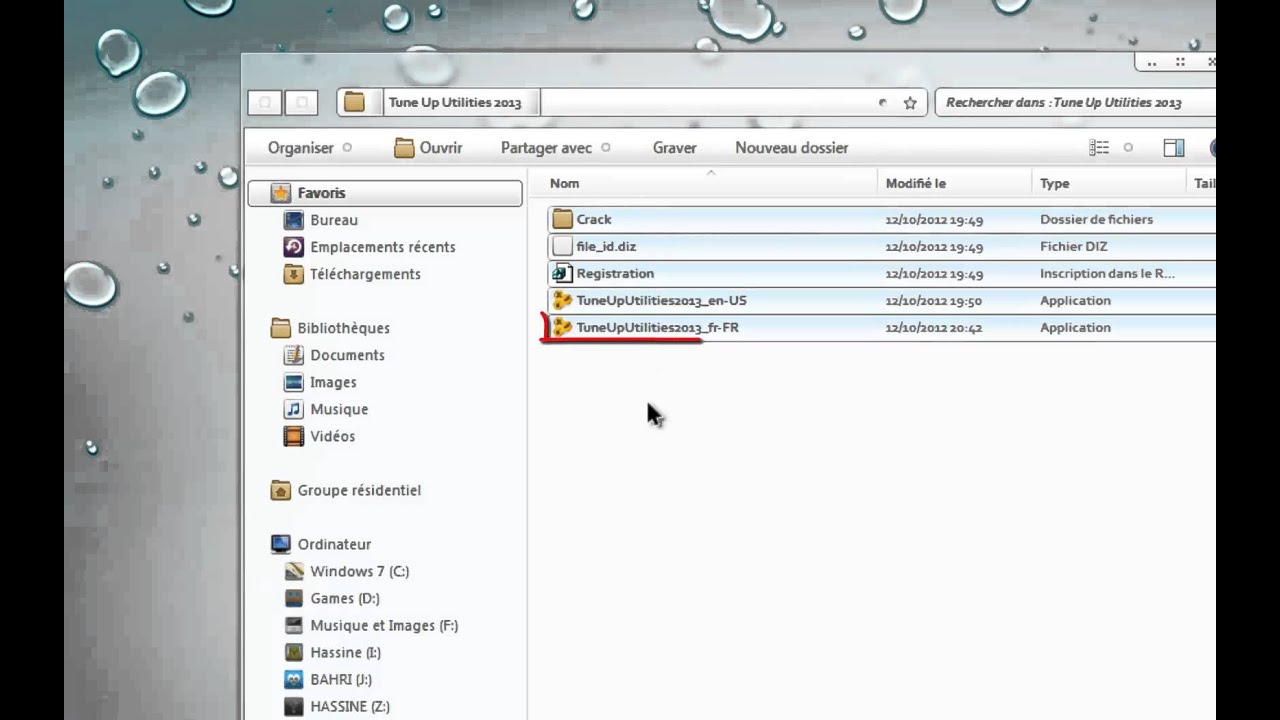Toggle the preview pane button
1280x720 pixels.
(1174, 148)
